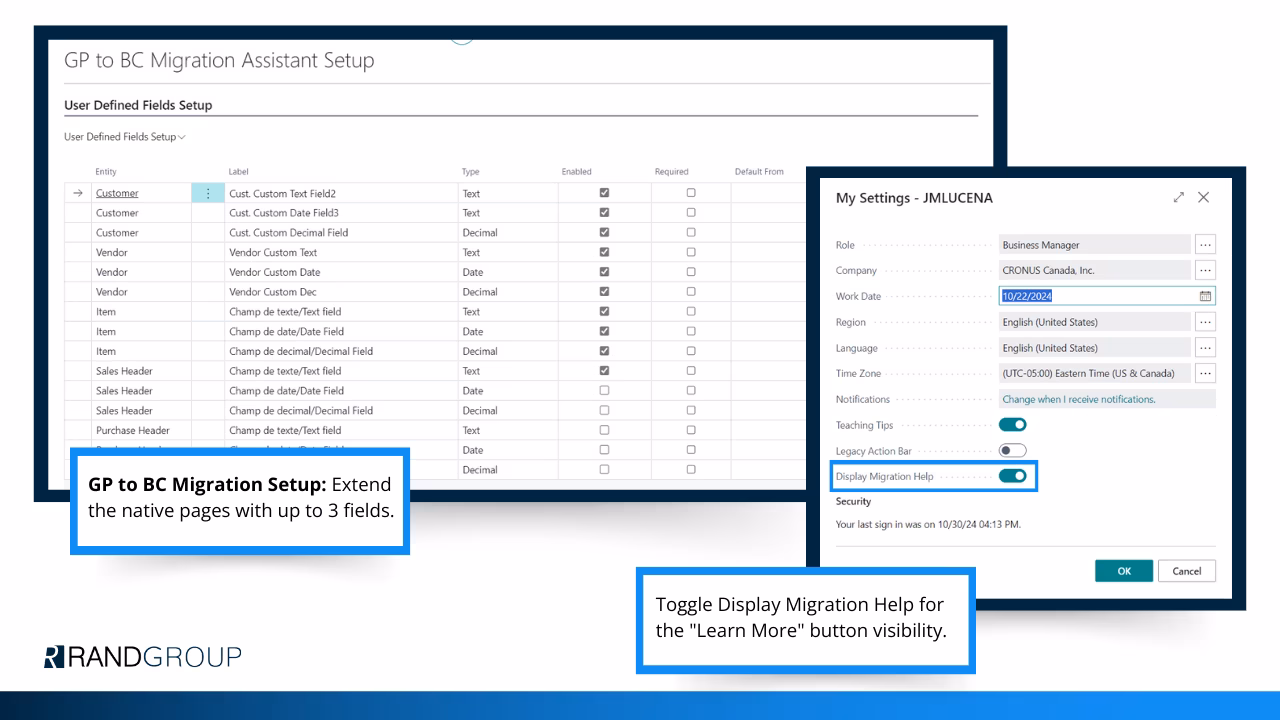Open the Language lookup ellipsis button
Viewport: 1280px width, 720px height.
coord(1205,348)
